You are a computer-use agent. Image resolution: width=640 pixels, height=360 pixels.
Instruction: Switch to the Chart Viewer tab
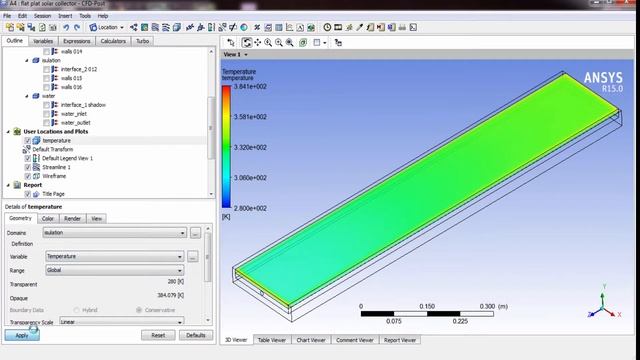click(x=311, y=340)
